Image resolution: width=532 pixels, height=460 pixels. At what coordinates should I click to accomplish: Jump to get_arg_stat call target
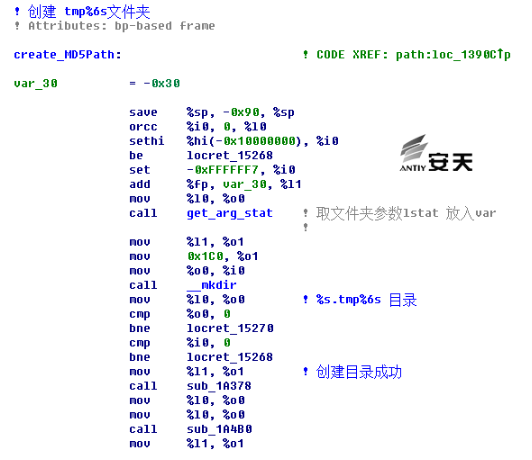pos(230,213)
